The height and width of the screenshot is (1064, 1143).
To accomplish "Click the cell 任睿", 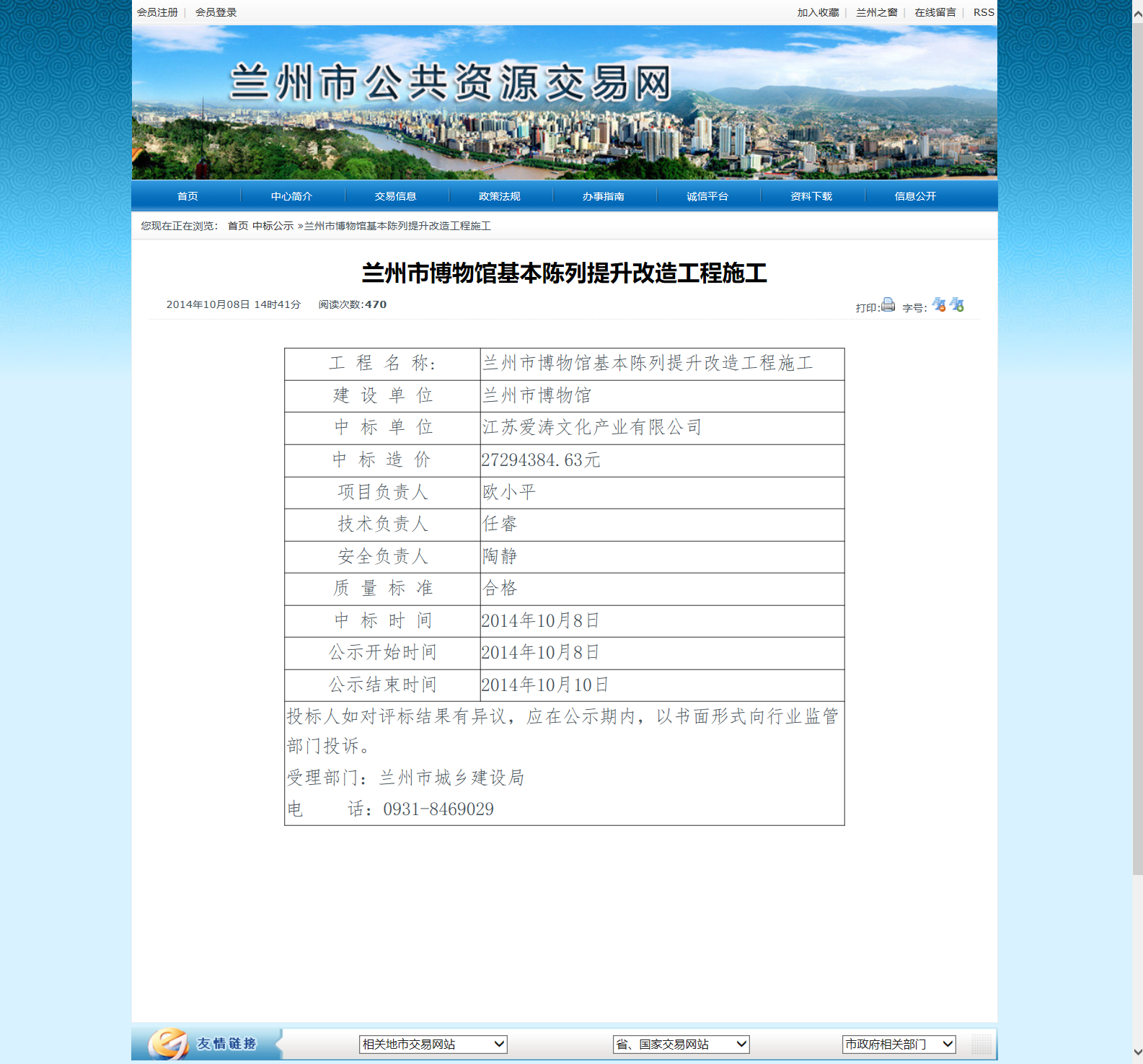I will click(500, 524).
